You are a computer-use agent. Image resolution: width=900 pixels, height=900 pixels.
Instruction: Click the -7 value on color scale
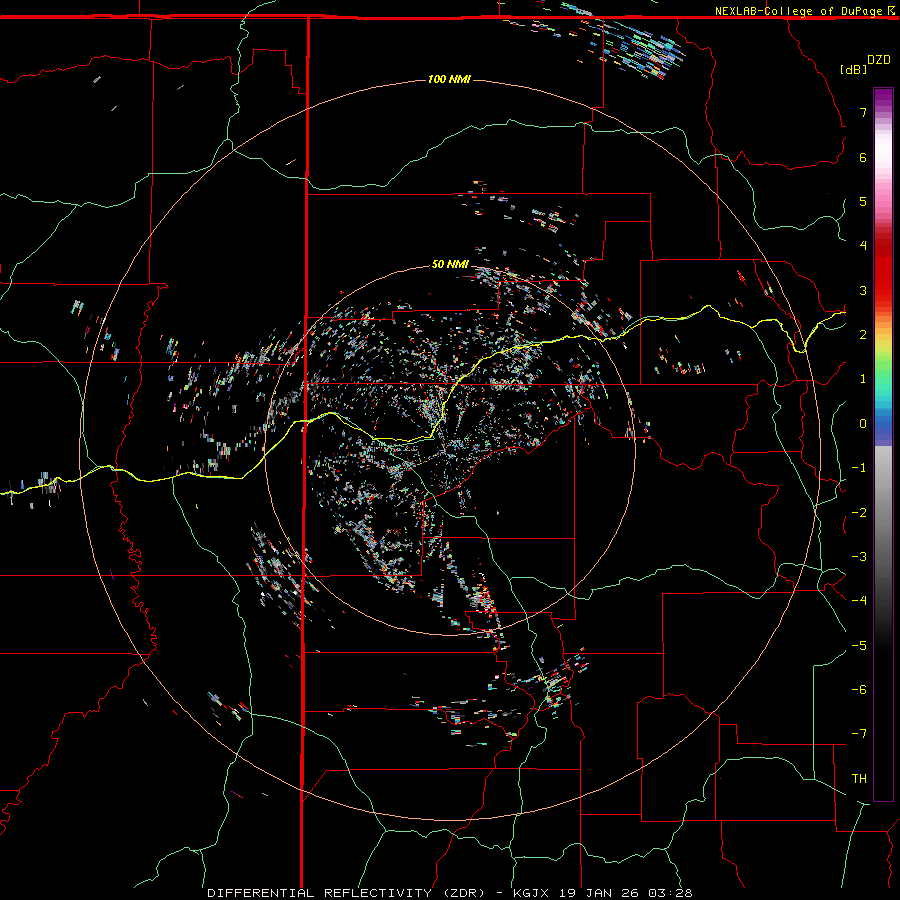point(859,734)
